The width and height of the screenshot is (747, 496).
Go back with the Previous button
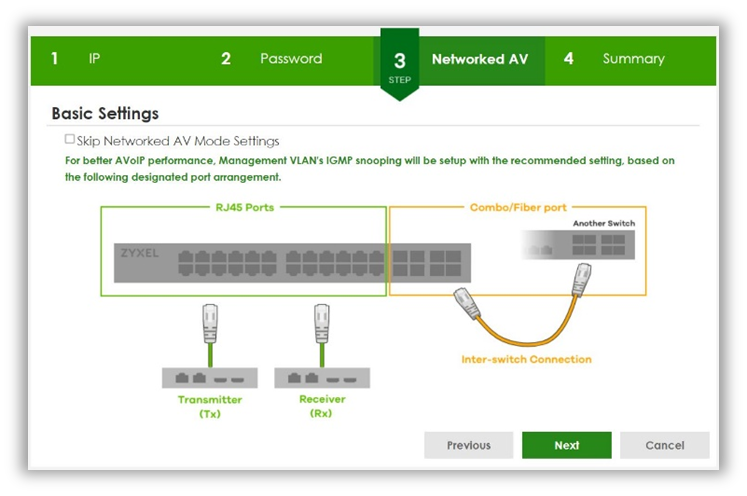468,445
